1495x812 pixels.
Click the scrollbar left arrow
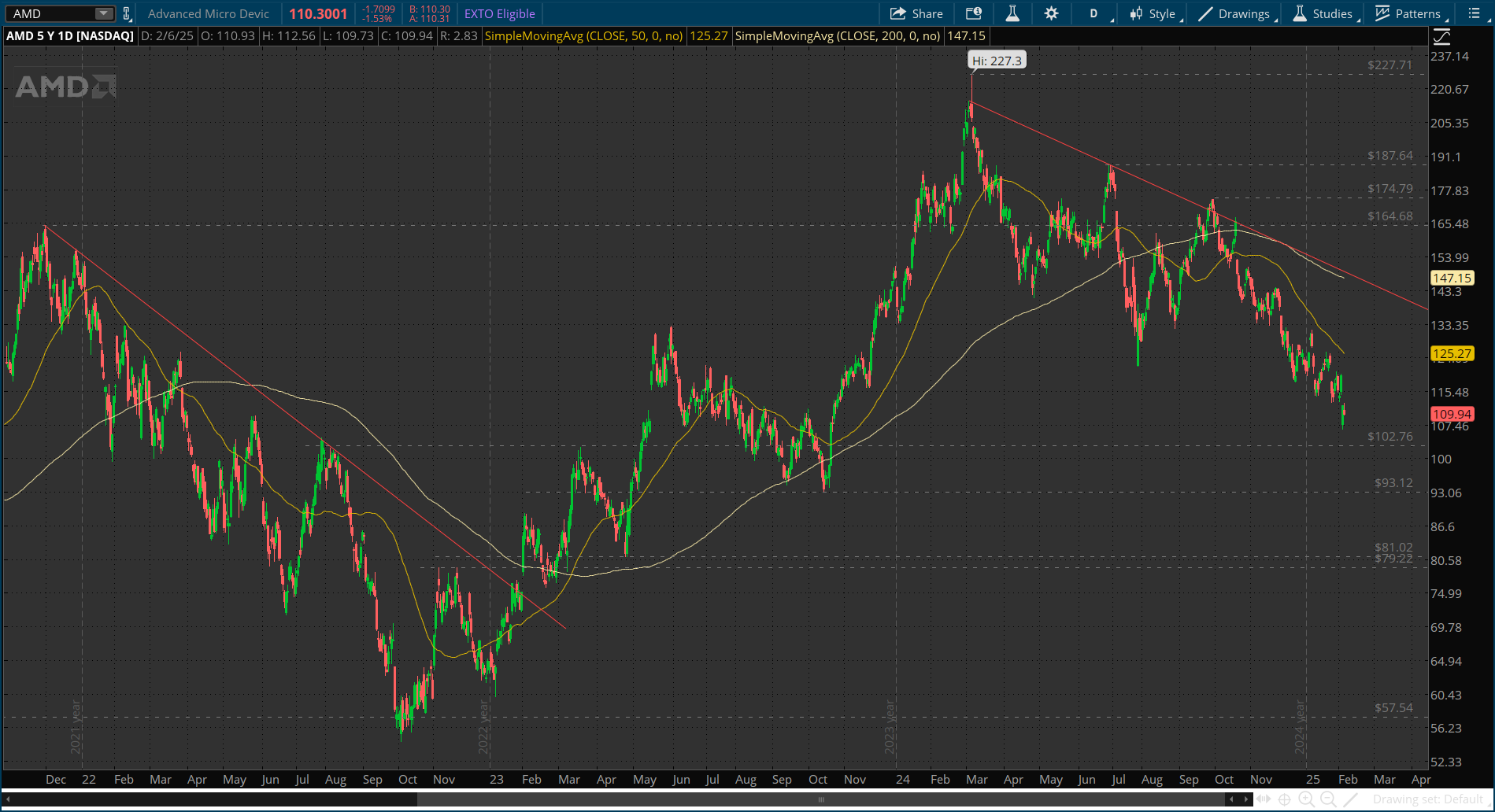click(1232, 799)
